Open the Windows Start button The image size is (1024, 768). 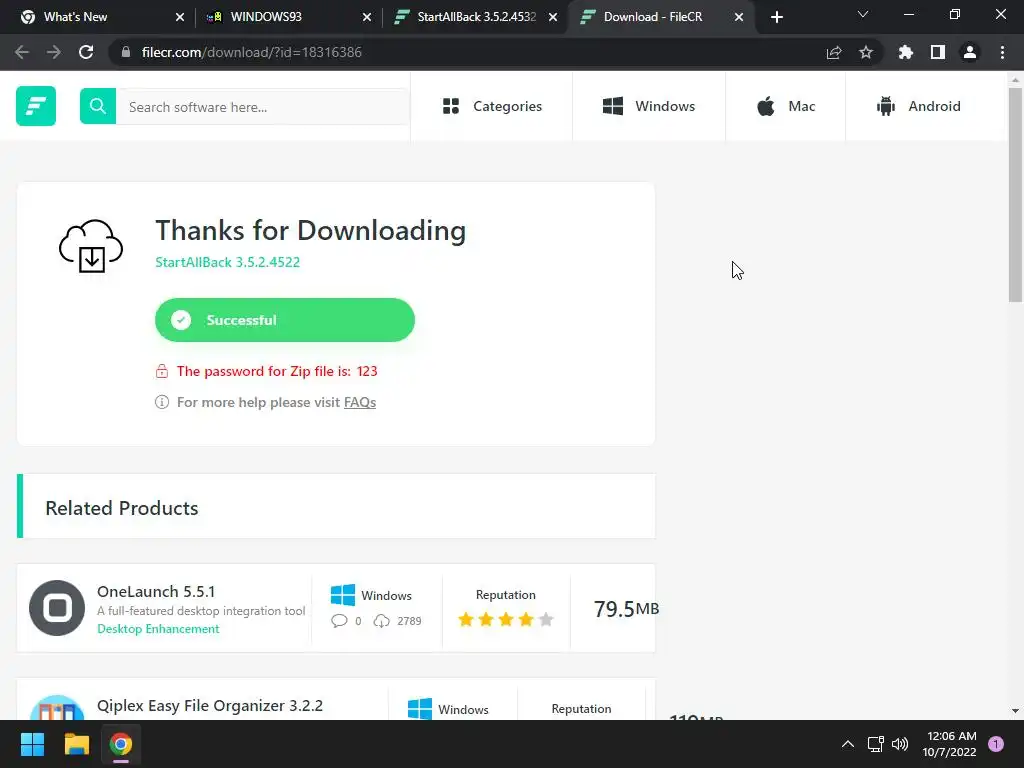(x=32, y=744)
